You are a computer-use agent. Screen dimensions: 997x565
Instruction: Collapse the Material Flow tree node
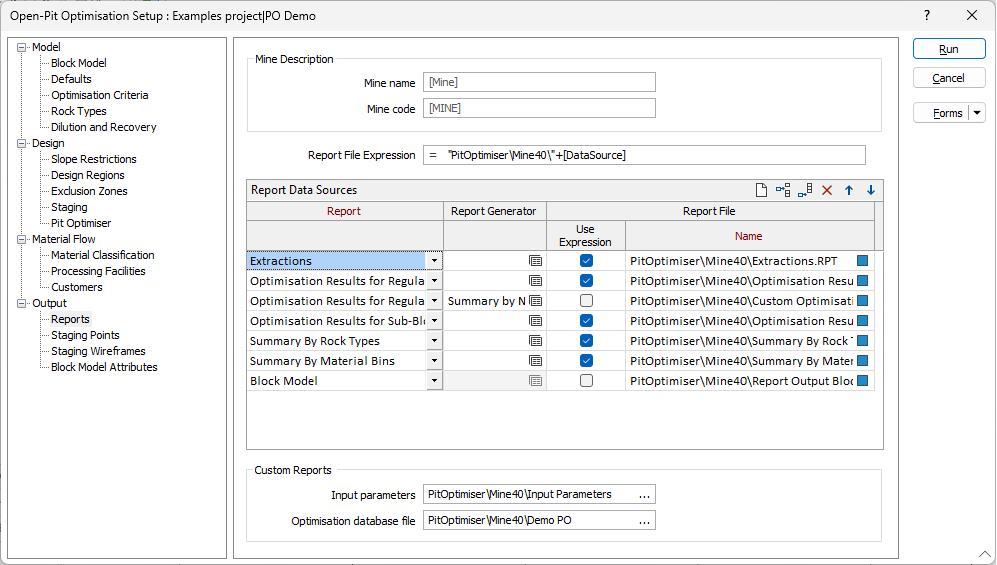22,239
